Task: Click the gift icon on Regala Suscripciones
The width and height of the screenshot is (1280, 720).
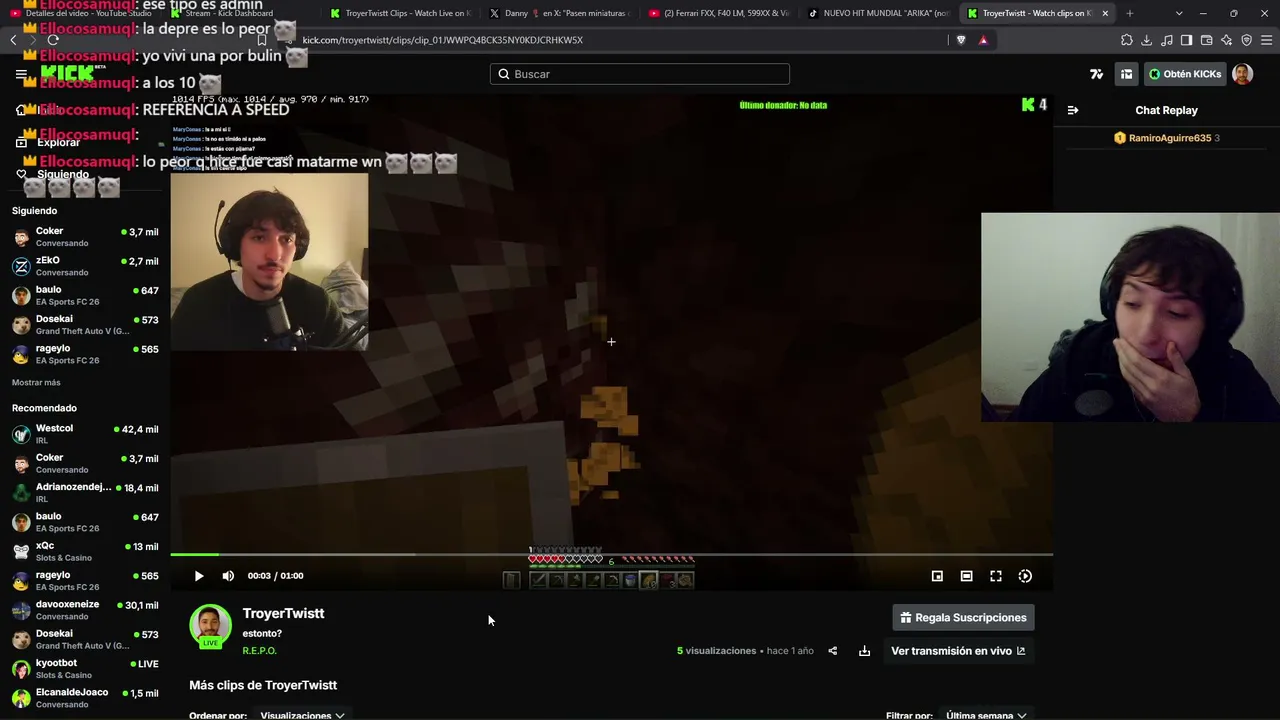Action: coord(906,618)
